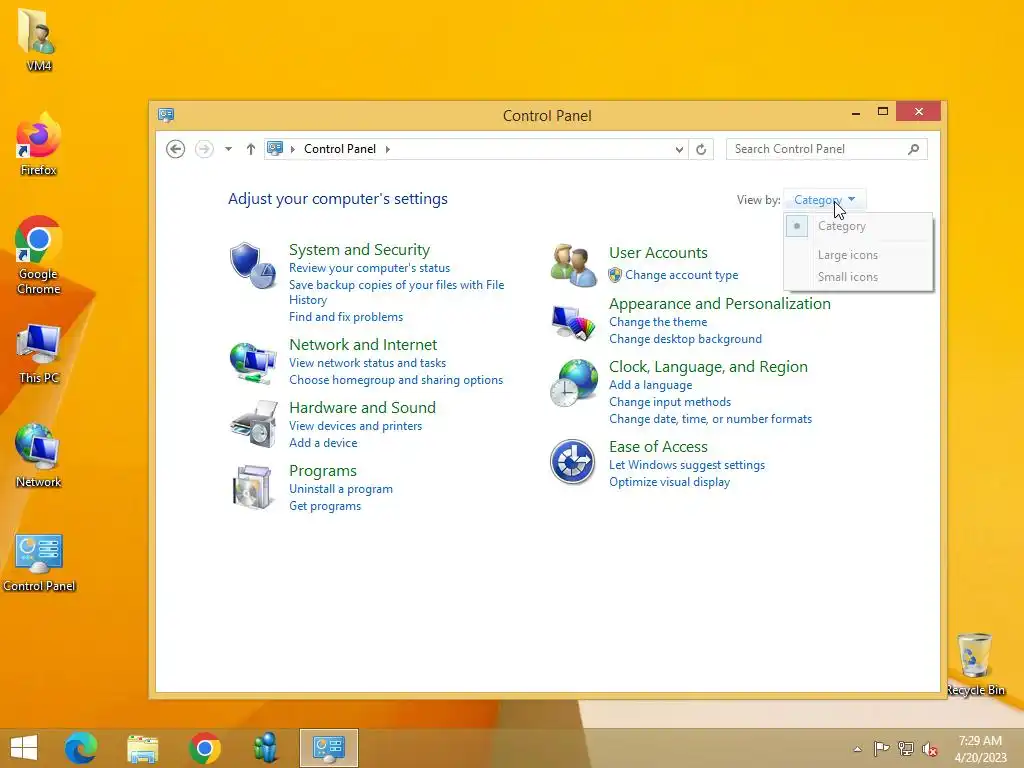Click Get programs link

point(325,506)
